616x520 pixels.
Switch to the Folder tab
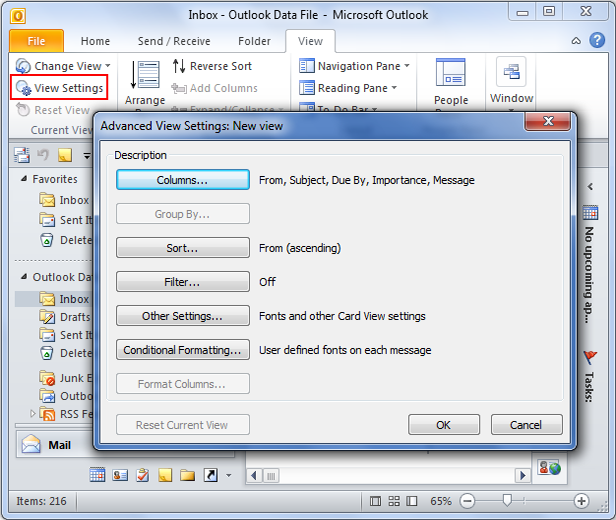coord(254,41)
